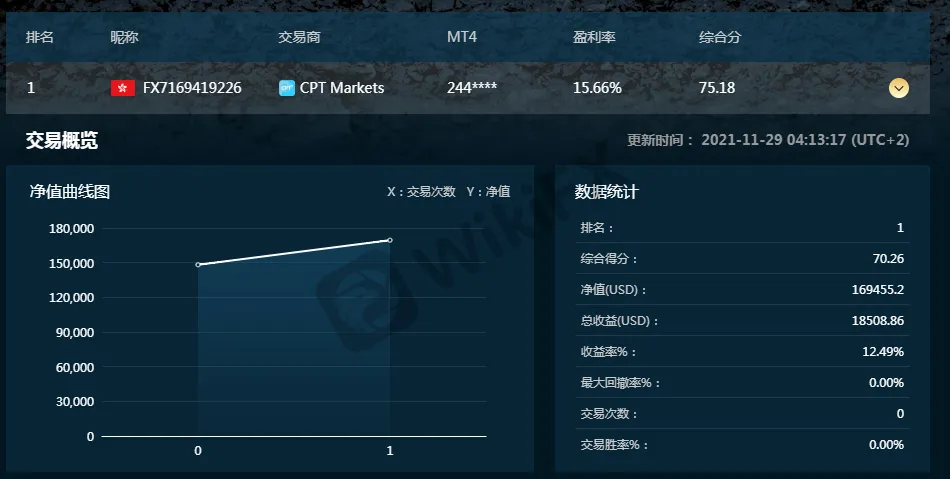The height and width of the screenshot is (479, 950).
Task: Click the 交易胜率% label
Action: [x=615, y=445]
